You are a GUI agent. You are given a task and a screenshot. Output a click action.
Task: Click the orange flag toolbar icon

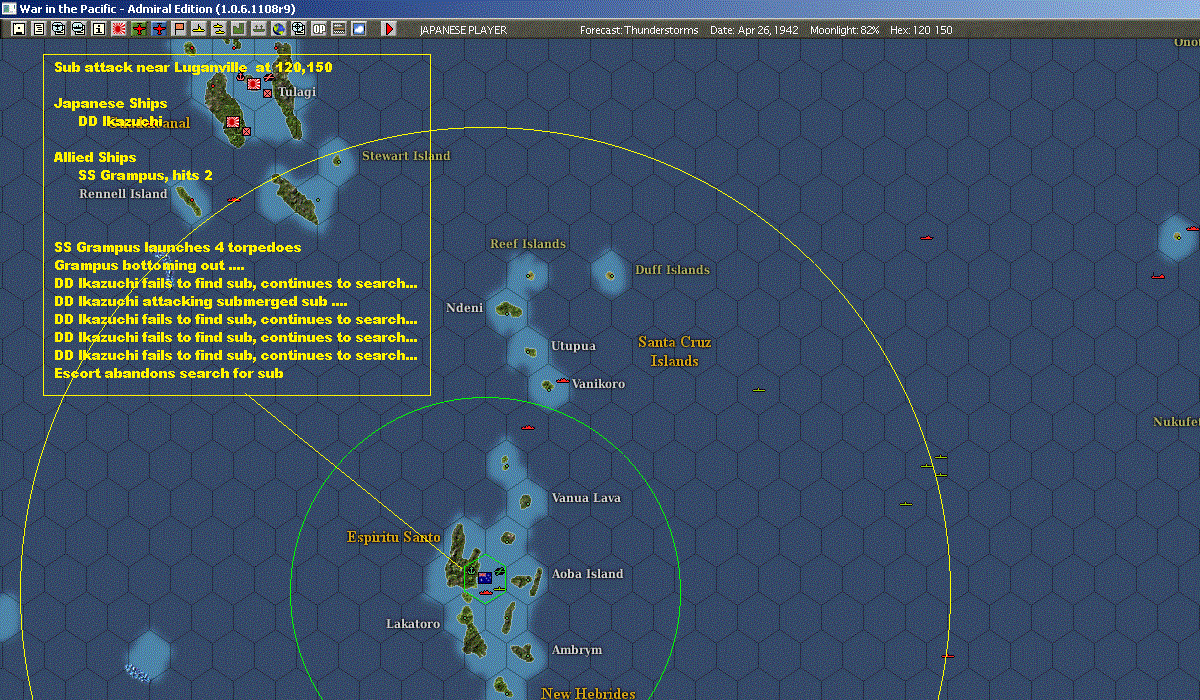(179, 29)
